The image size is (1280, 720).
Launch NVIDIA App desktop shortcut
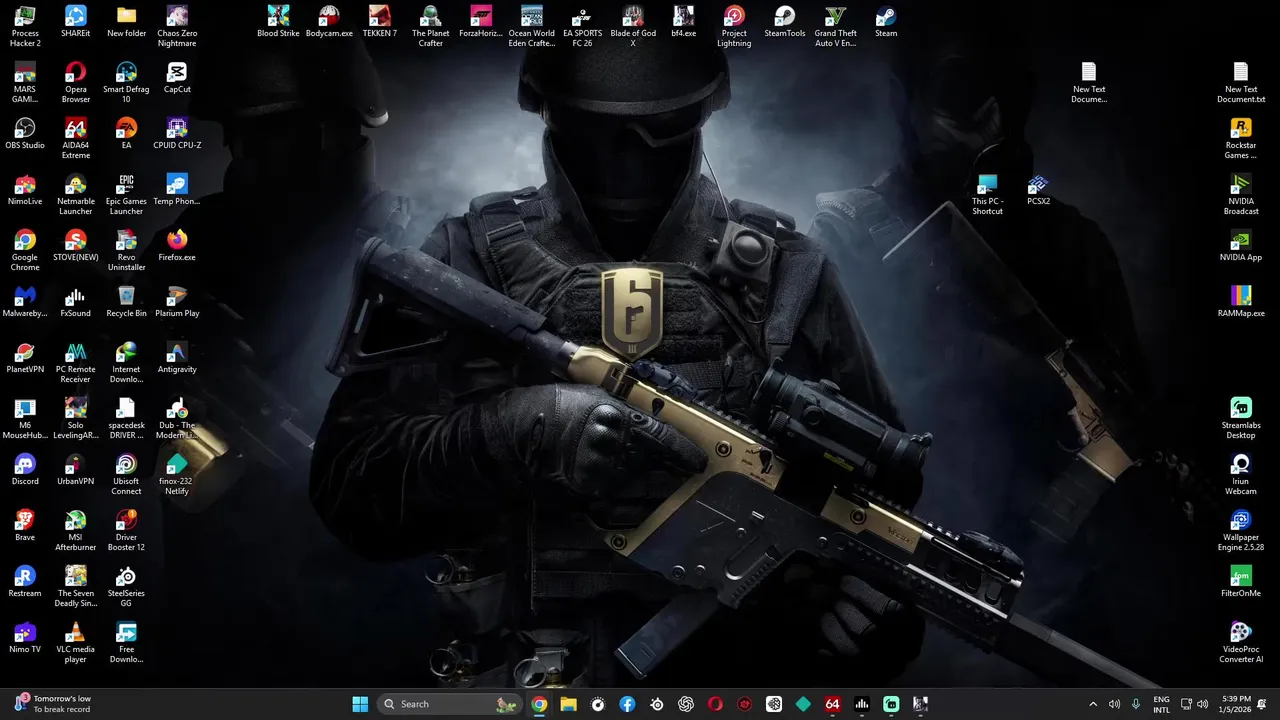point(1241,245)
